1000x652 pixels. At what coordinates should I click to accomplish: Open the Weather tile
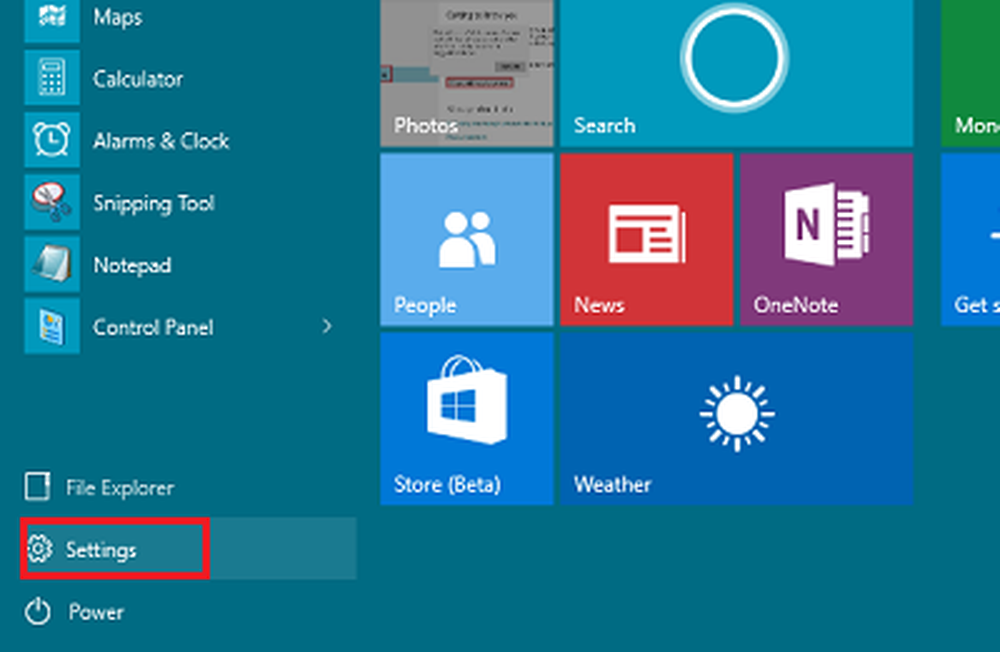pyautogui.click(x=736, y=418)
